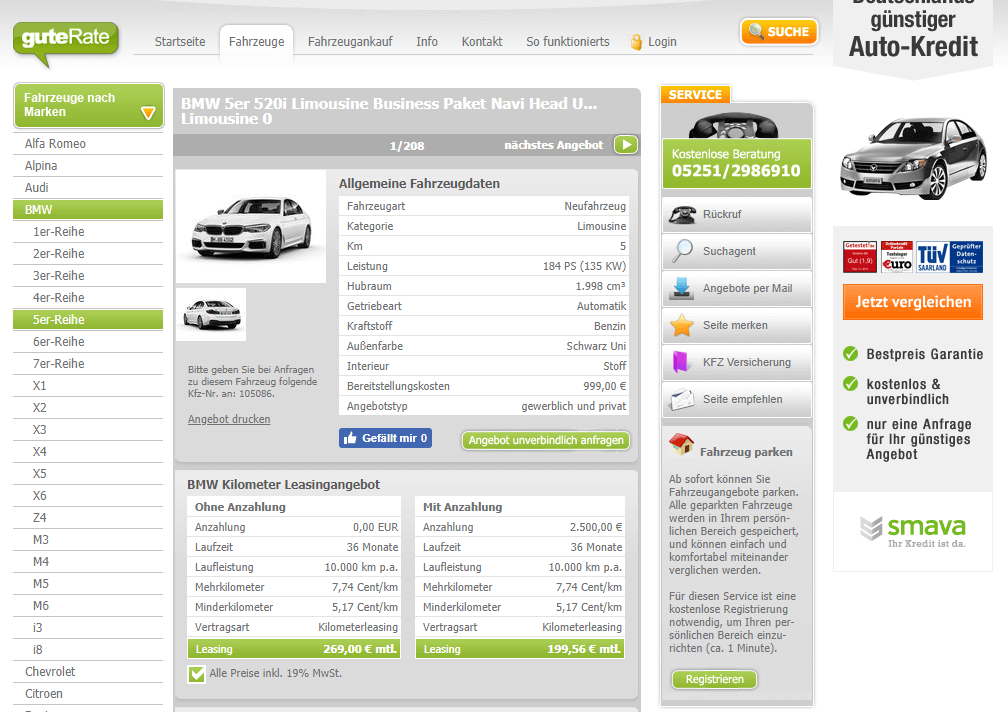Screen dimensions: 1008x712
Task: Open the Kontakt menu item
Action: (x=482, y=42)
